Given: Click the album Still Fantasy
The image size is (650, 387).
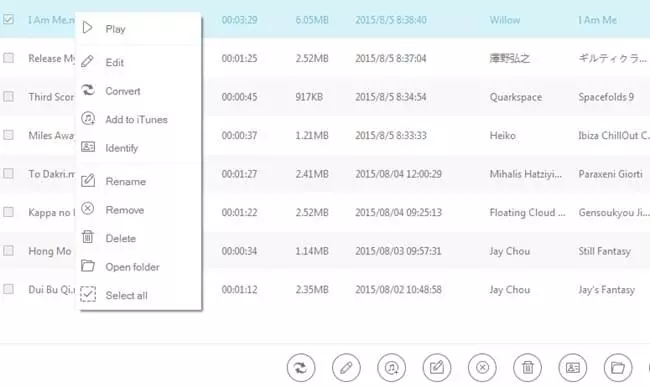Looking at the screenshot, I should [604, 251].
